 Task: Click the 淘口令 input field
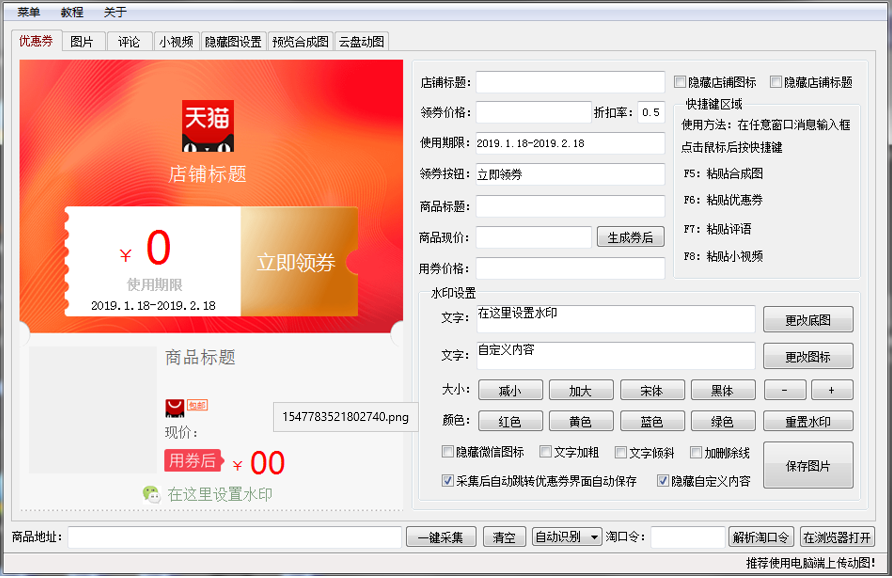pos(688,537)
